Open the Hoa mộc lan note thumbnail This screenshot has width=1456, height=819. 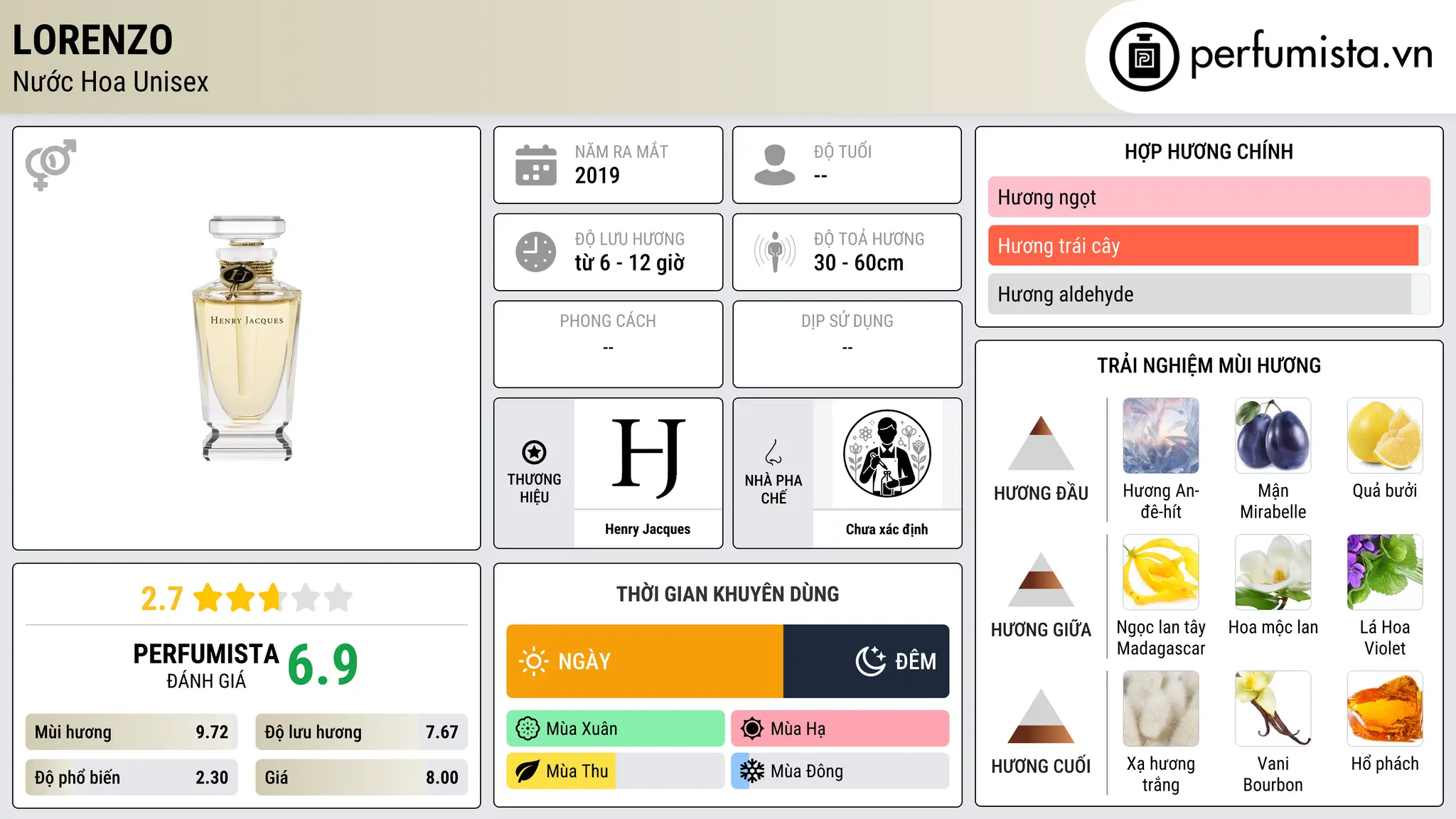1273,572
